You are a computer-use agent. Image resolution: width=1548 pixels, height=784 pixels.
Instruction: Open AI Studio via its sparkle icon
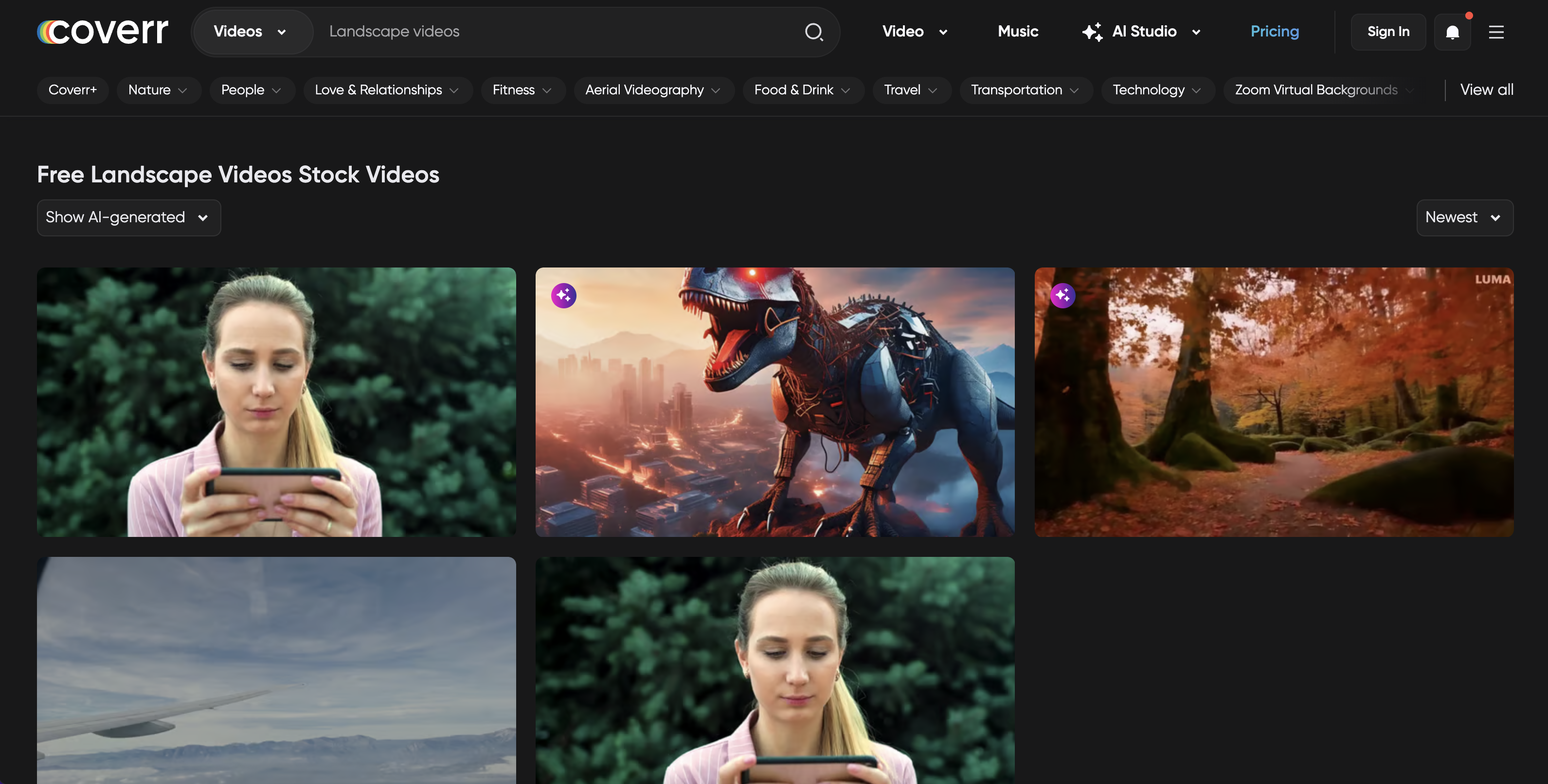[x=1093, y=31]
